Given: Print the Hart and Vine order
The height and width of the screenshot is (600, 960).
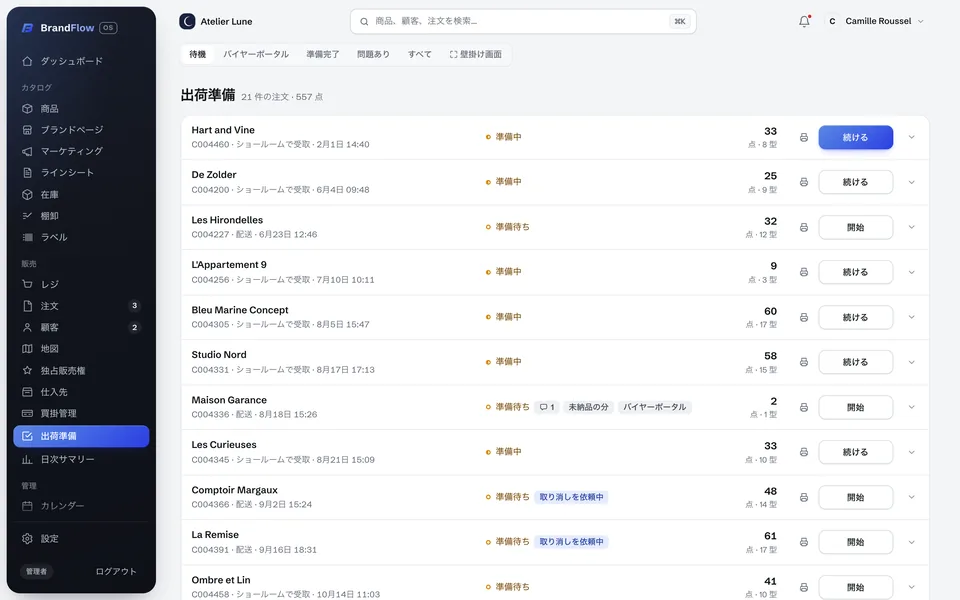Looking at the screenshot, I should click(x=804, y=138).
